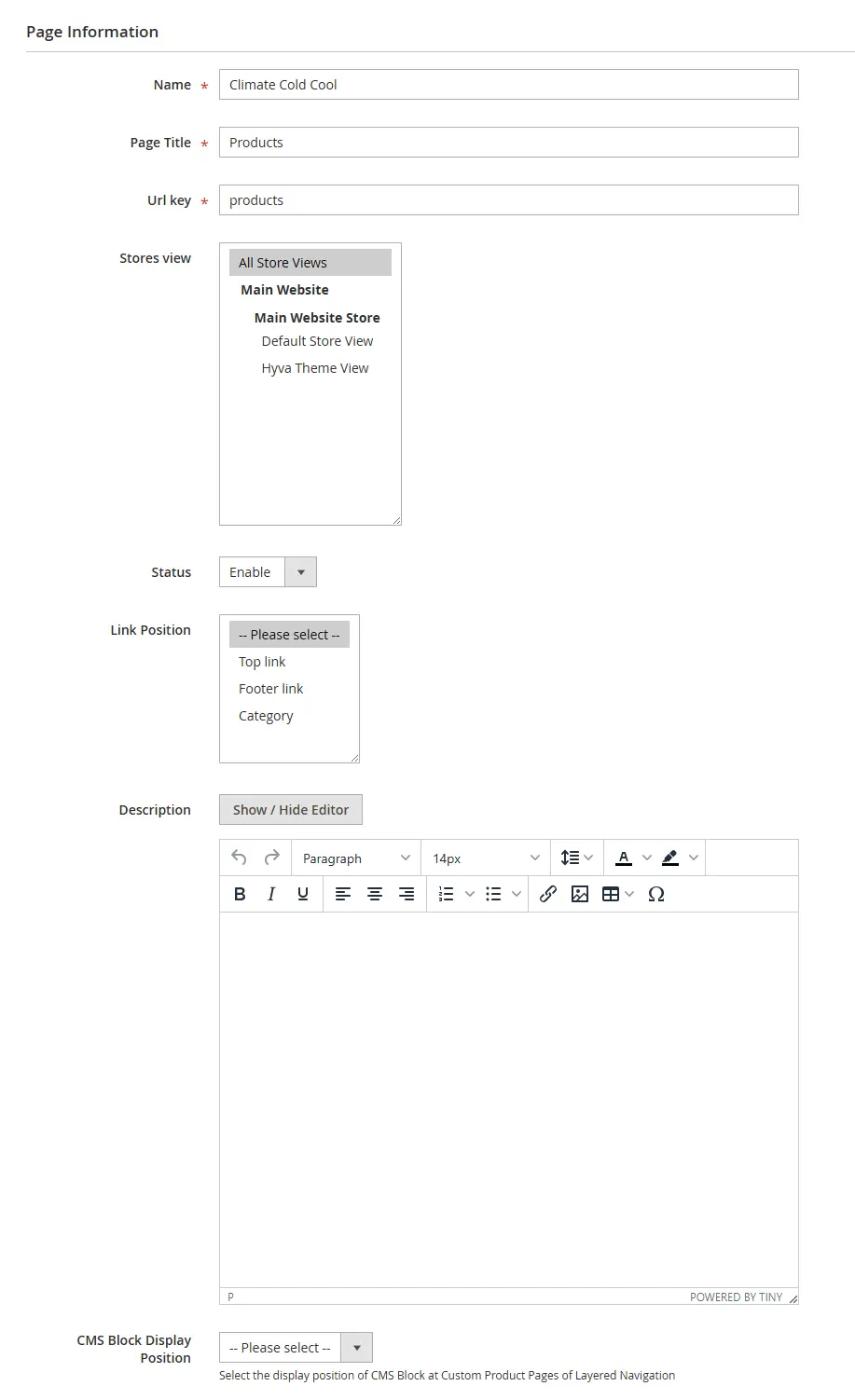Select Top link in Link Position list
Viewport: 855px width, 1400px height.
[x=262, y=662]
